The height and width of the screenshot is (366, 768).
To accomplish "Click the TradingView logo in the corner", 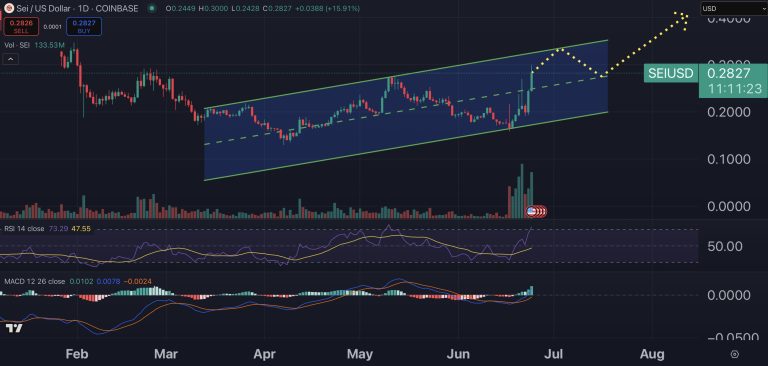I will point(13,328).
